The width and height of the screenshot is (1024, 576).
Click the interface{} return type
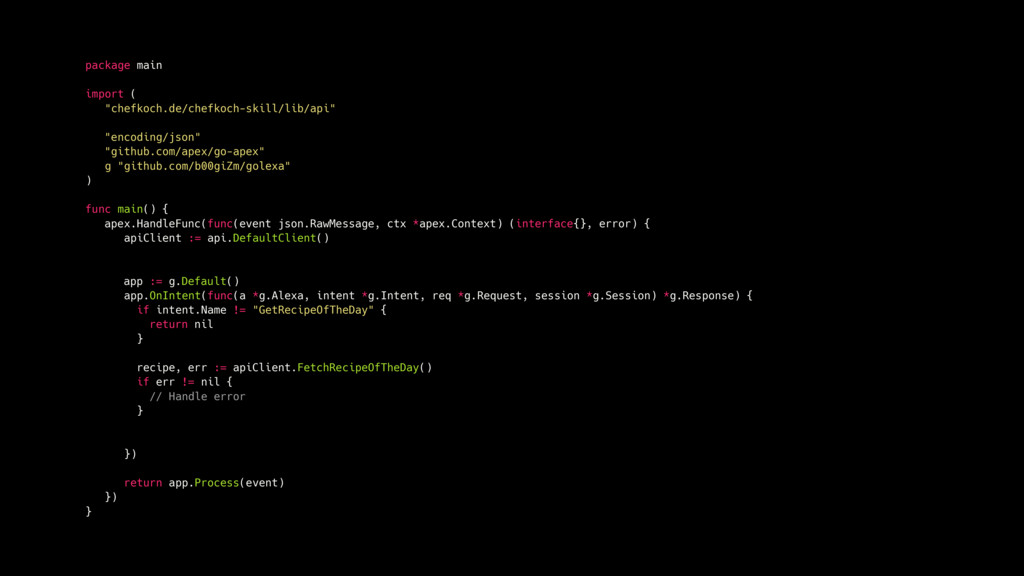coord(551,223)
